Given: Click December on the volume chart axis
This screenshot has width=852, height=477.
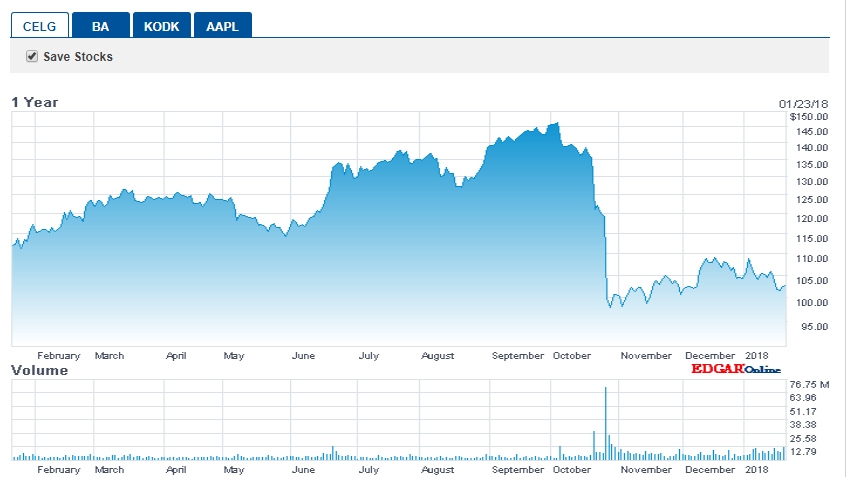Looking at the screenshot, I should [710, 470].
